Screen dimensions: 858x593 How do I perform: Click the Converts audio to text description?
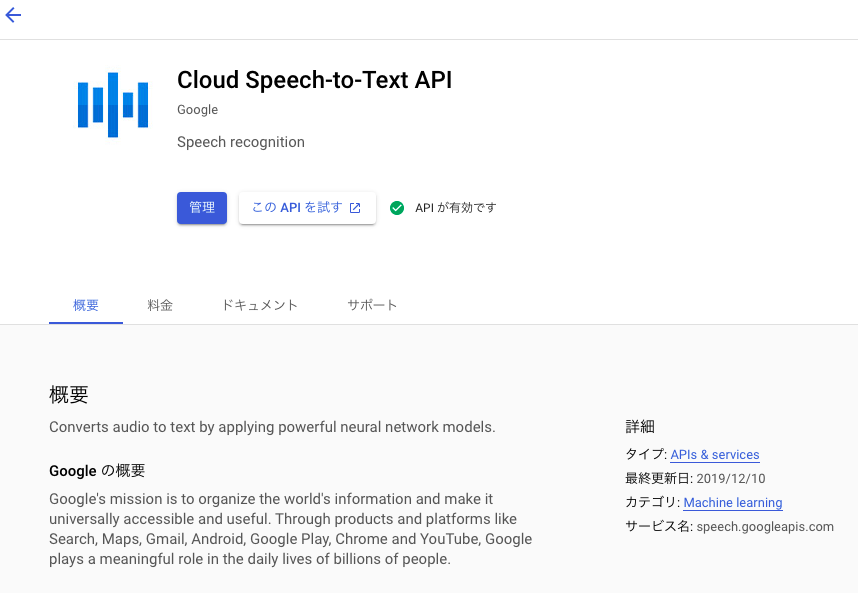272,427
